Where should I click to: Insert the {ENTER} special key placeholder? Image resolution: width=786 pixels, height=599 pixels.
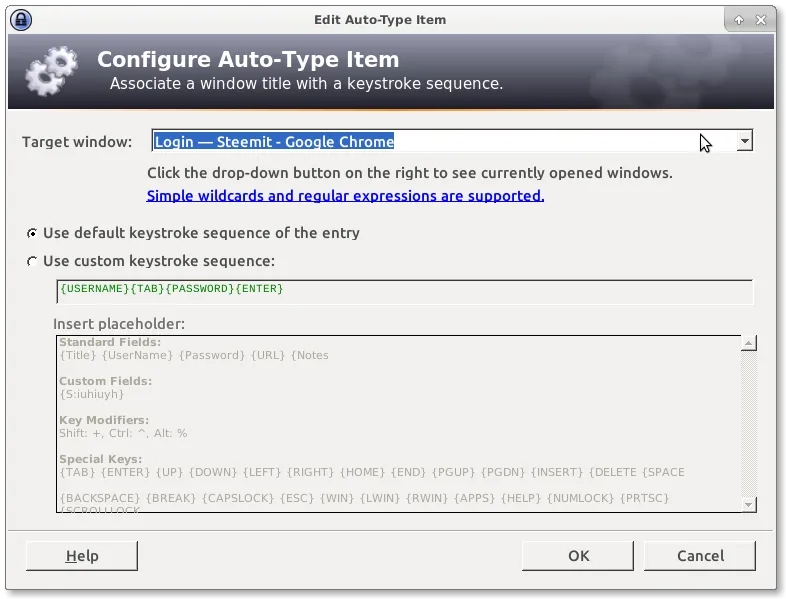pos(124,472)
